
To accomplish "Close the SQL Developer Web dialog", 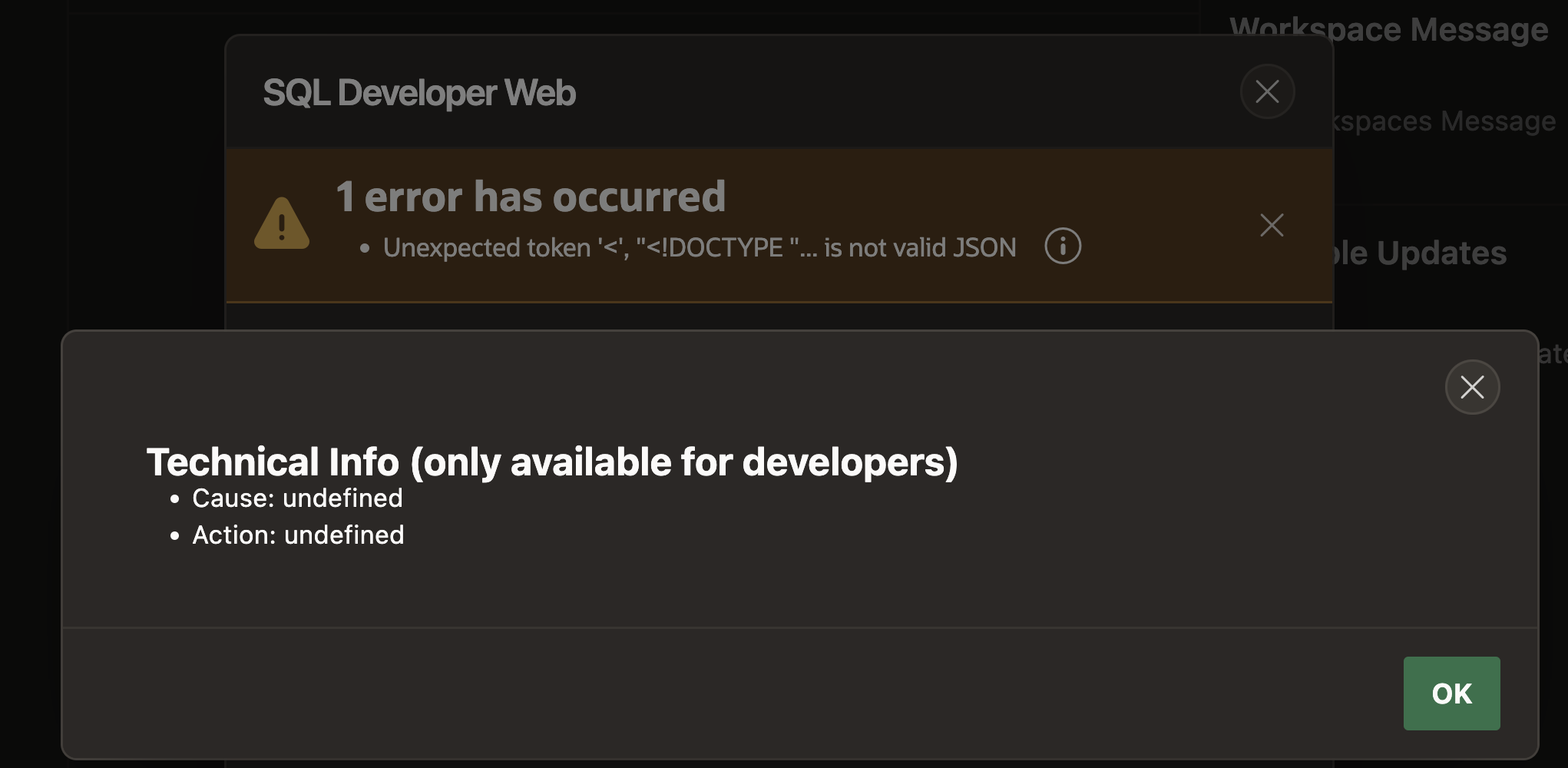I will click(x=1267, y=92).
